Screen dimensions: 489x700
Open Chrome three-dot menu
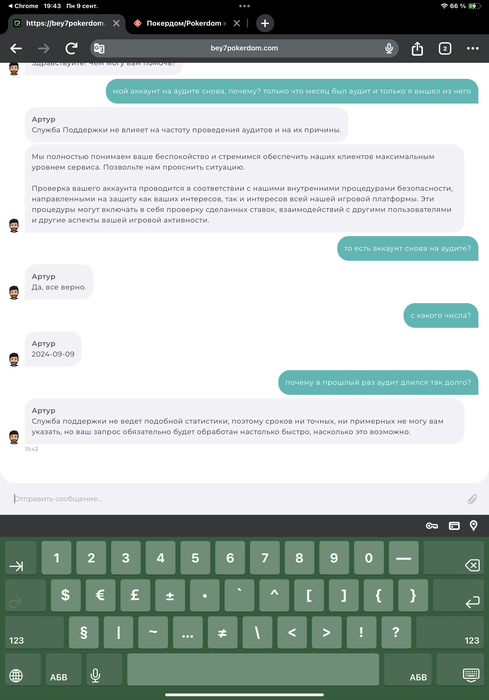[x=472, y=48]
